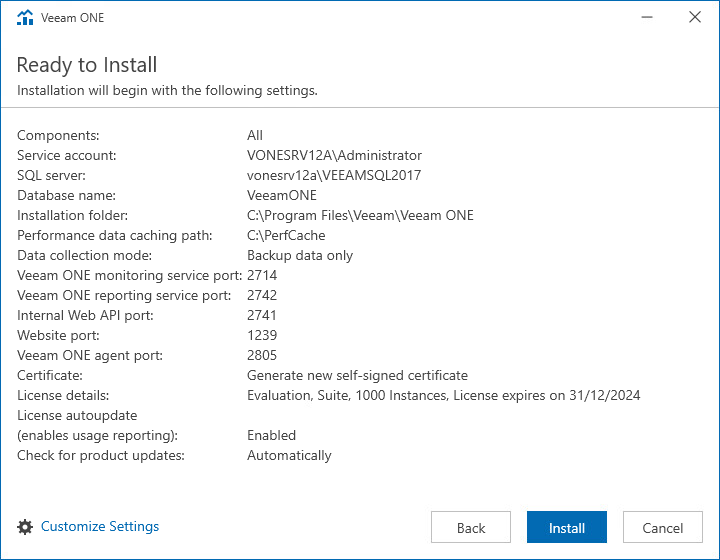Viewport: 720px width, 560px height.
Task: Click 'Generate new self-signed certificate' text
Action: (357, 375)
